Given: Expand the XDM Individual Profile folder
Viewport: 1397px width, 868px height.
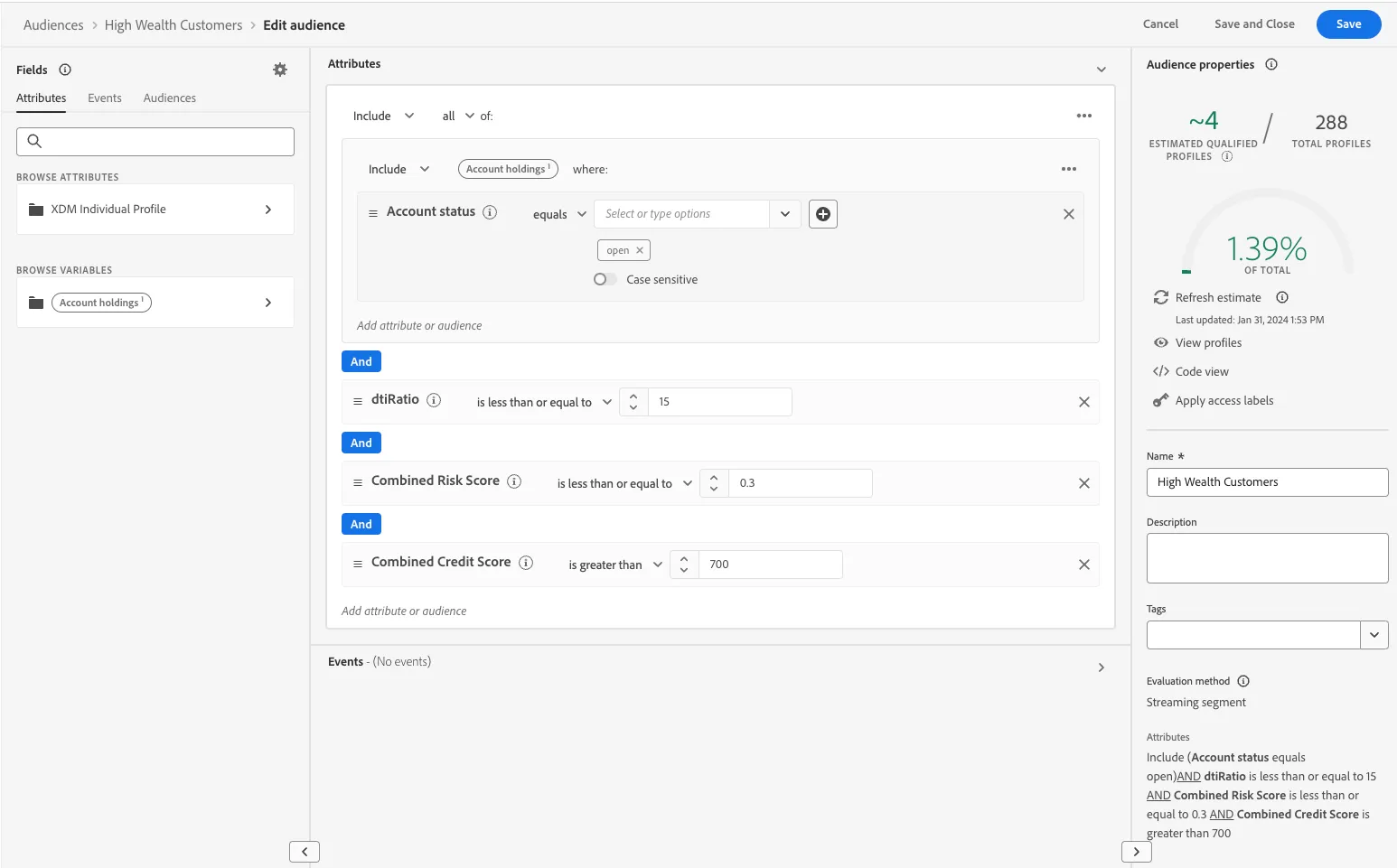Looking at the screenshot, I should pyautogui.click(x=155, y=210).
